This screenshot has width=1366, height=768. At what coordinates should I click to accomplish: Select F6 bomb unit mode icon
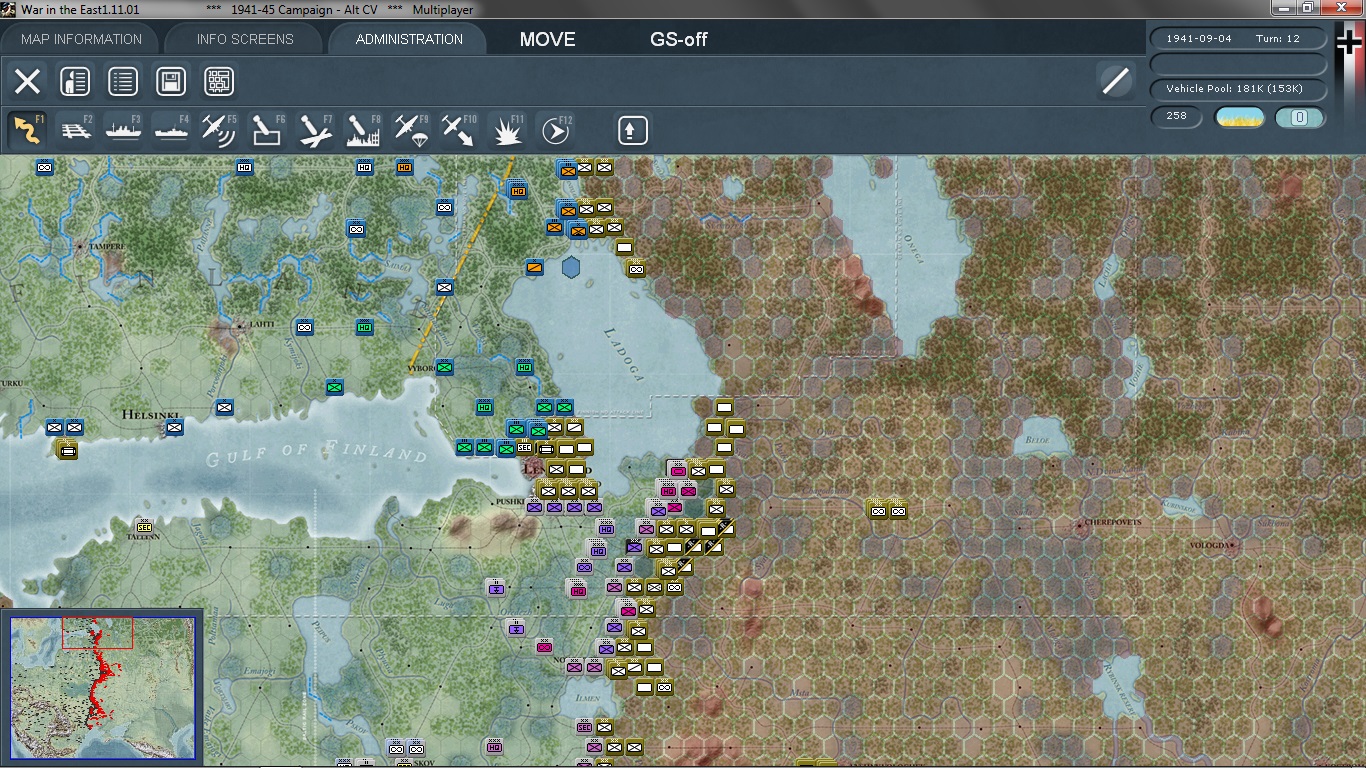268,130
